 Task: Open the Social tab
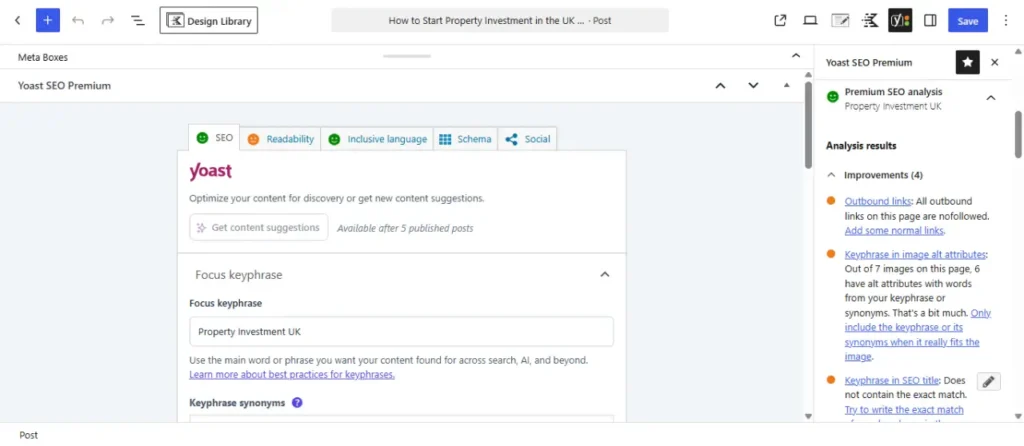tap(528, 139)
